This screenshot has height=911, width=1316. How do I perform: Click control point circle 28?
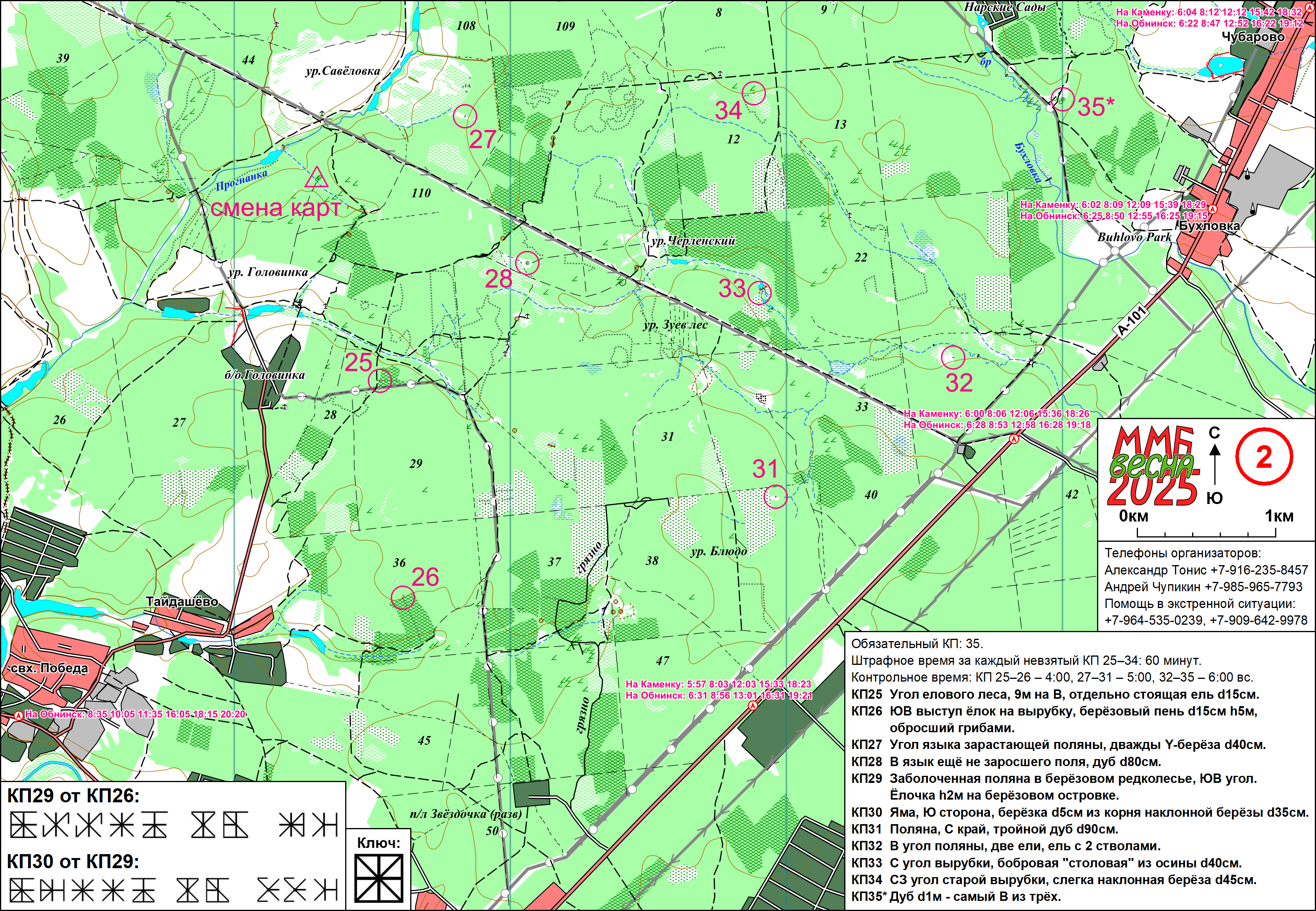click(527, 263)
